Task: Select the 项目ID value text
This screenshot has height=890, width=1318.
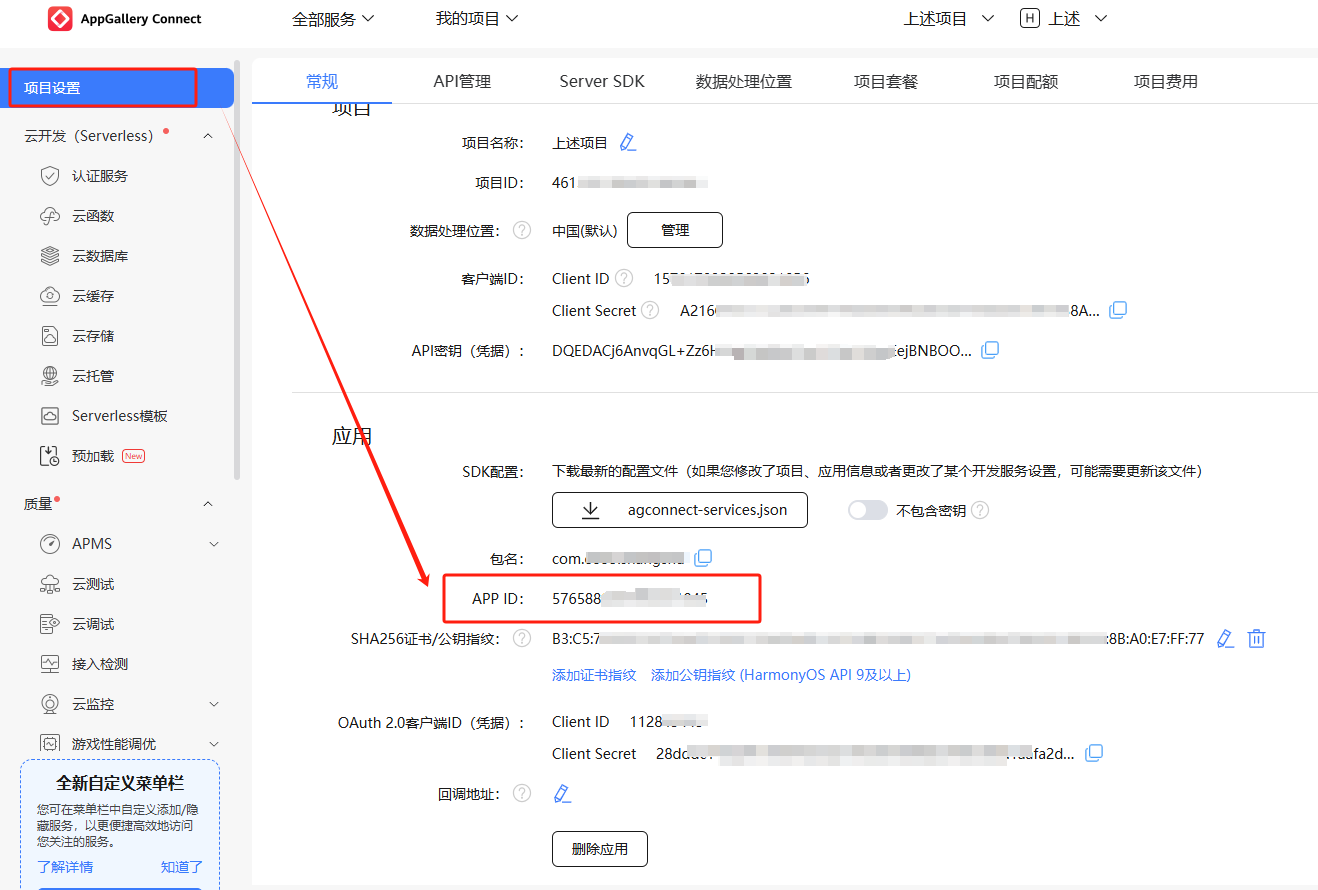Action: coord(630,183)
